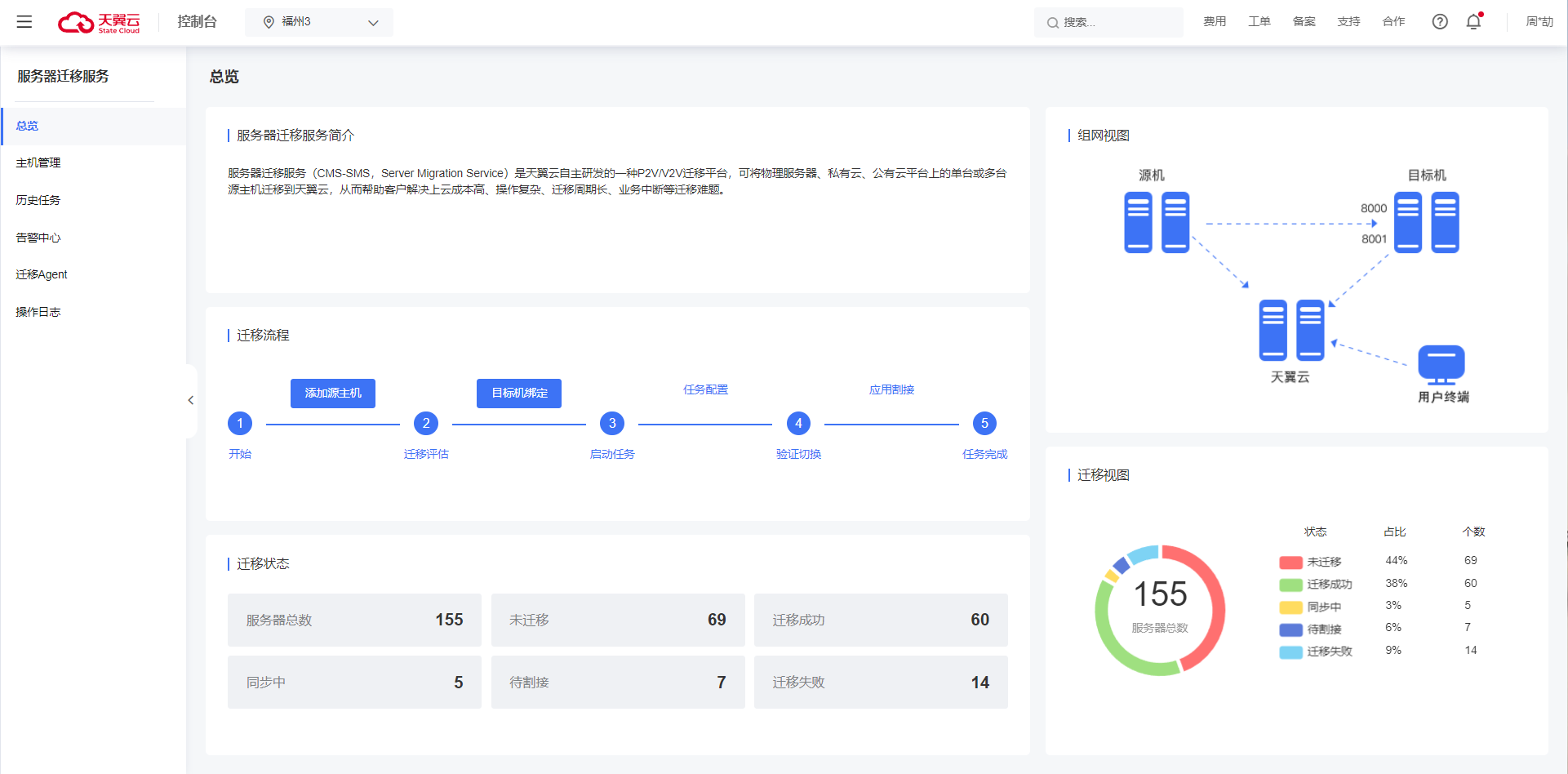Click the State Cloud logo
1568x774 pixels.
click(x=99, y=22)
